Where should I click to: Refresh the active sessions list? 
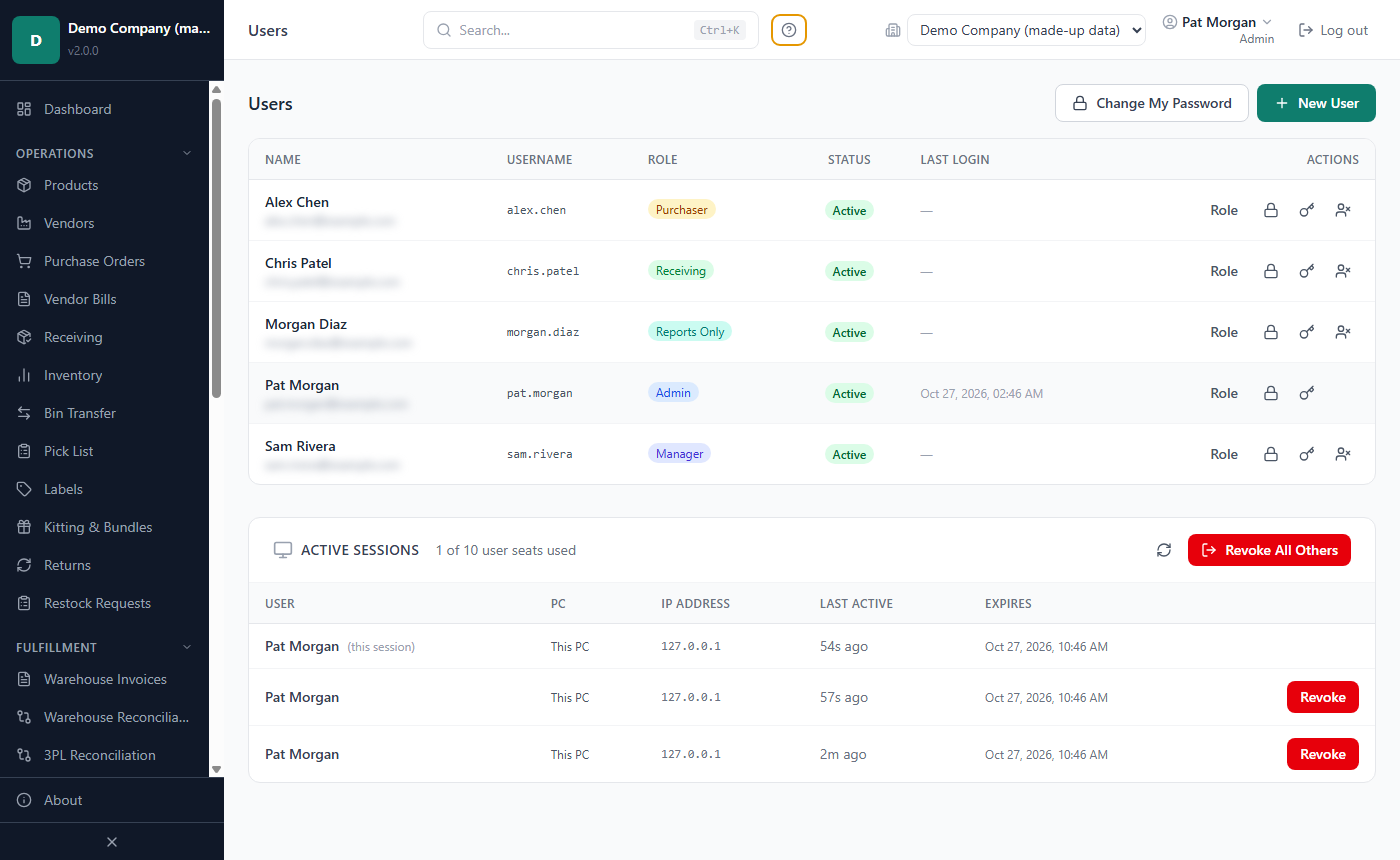pos(1164,550)
